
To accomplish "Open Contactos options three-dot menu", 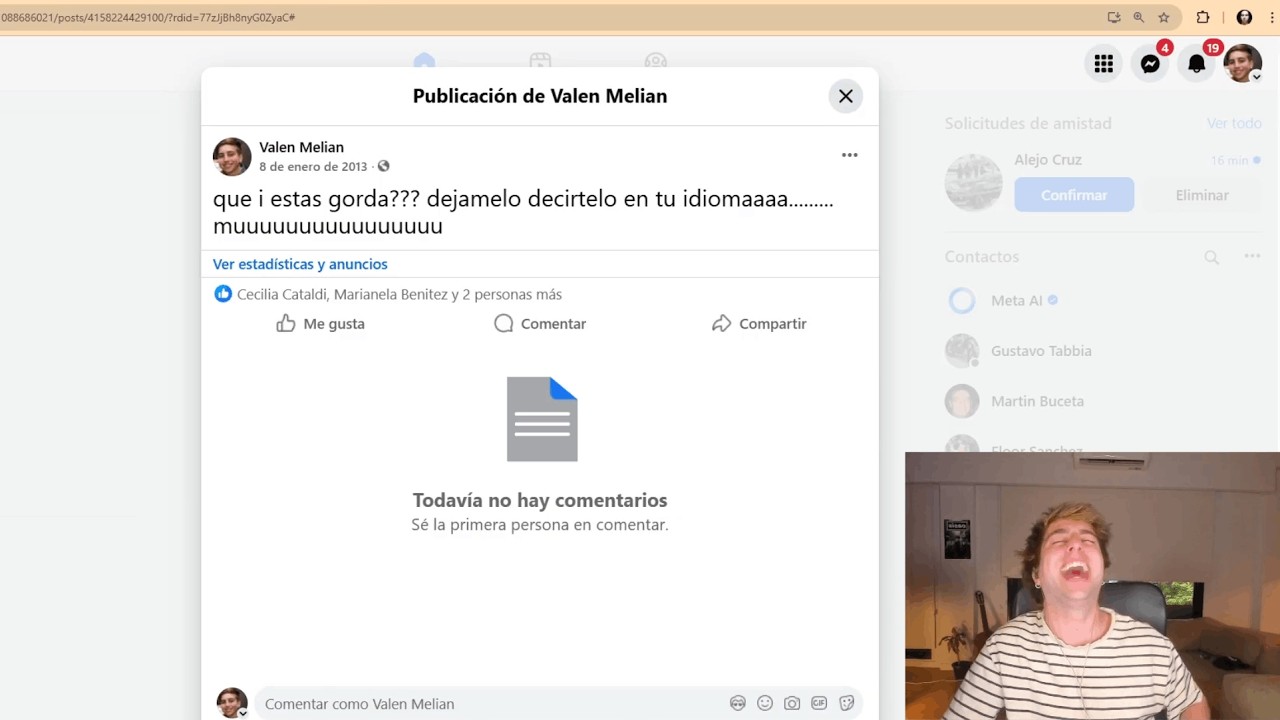I will tap(1252, 257).
